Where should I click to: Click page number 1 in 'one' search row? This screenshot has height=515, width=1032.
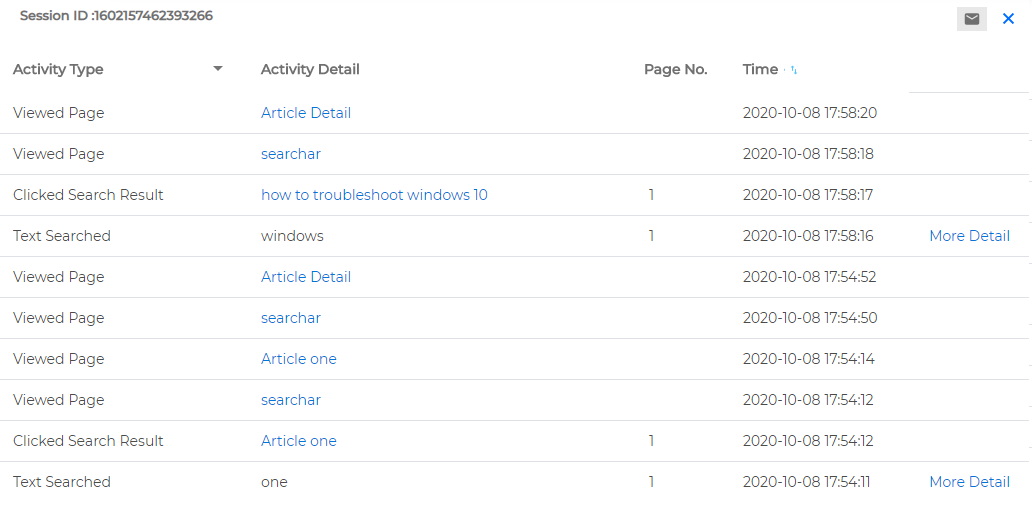(651, 482)
